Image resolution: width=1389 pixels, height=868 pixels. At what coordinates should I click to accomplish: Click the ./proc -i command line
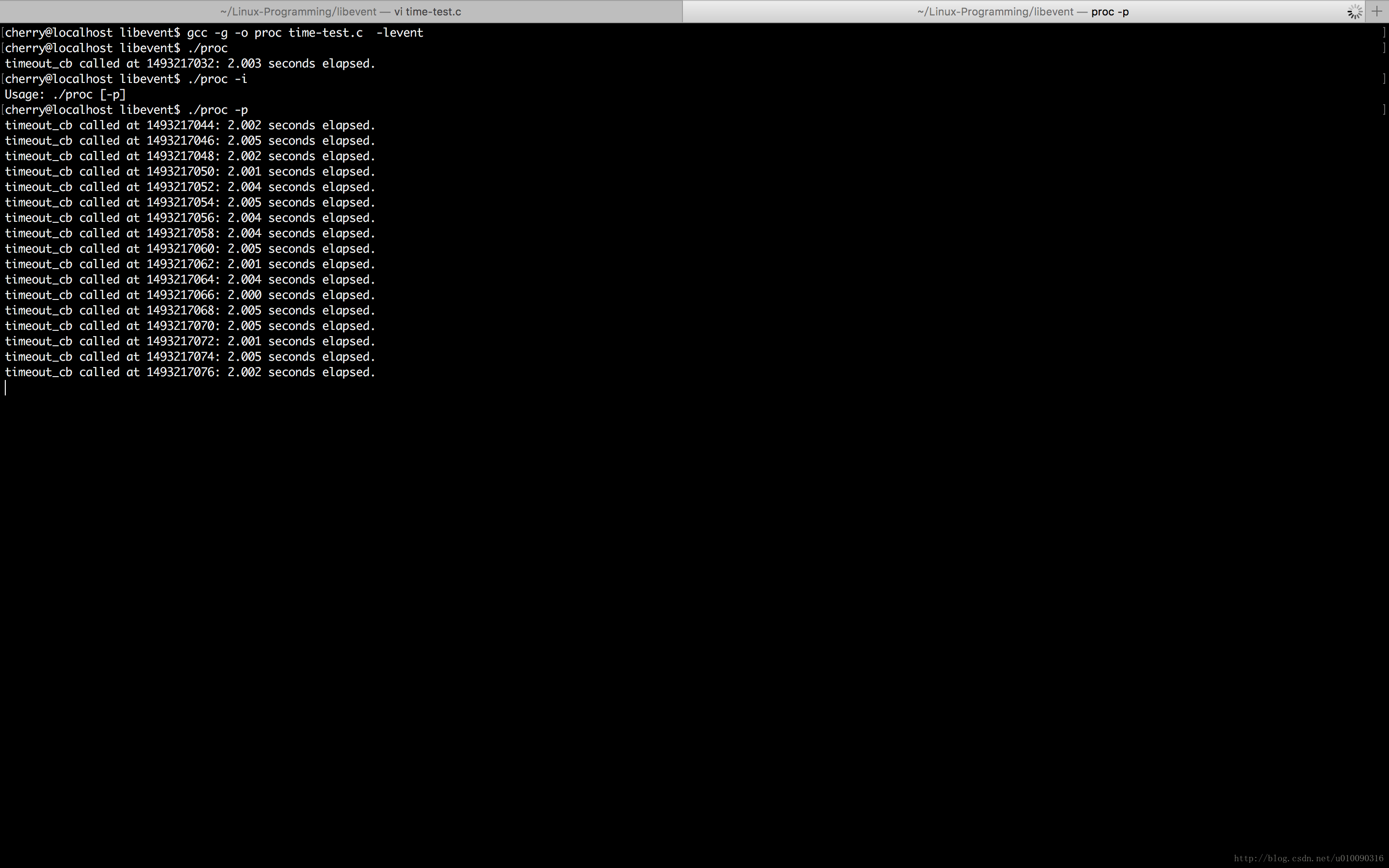126,79
